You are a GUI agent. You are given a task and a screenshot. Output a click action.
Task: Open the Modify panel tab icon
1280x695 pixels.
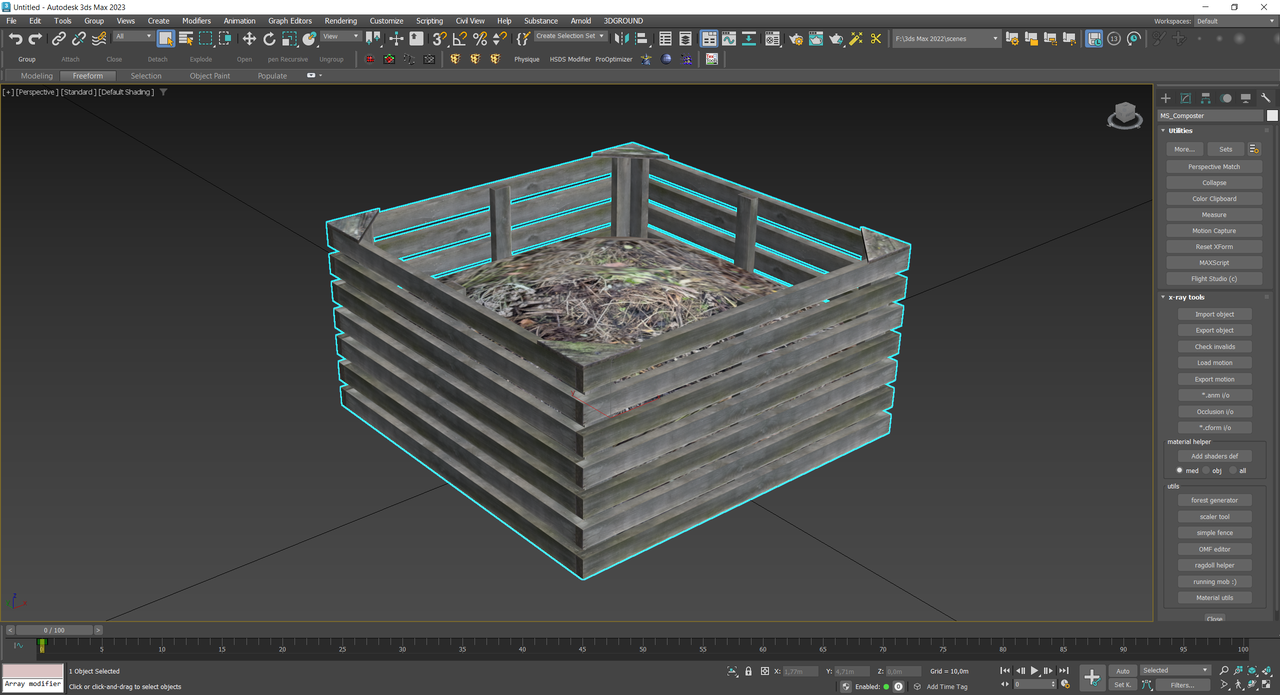coord(1185,98)
